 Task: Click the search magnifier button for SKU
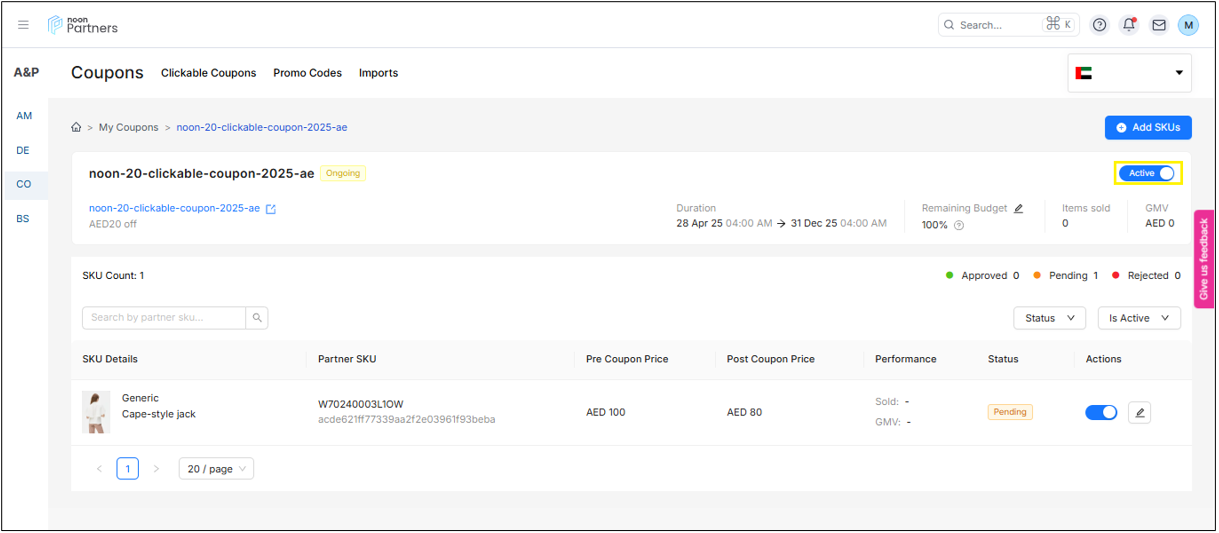click(x=257, y=318)
